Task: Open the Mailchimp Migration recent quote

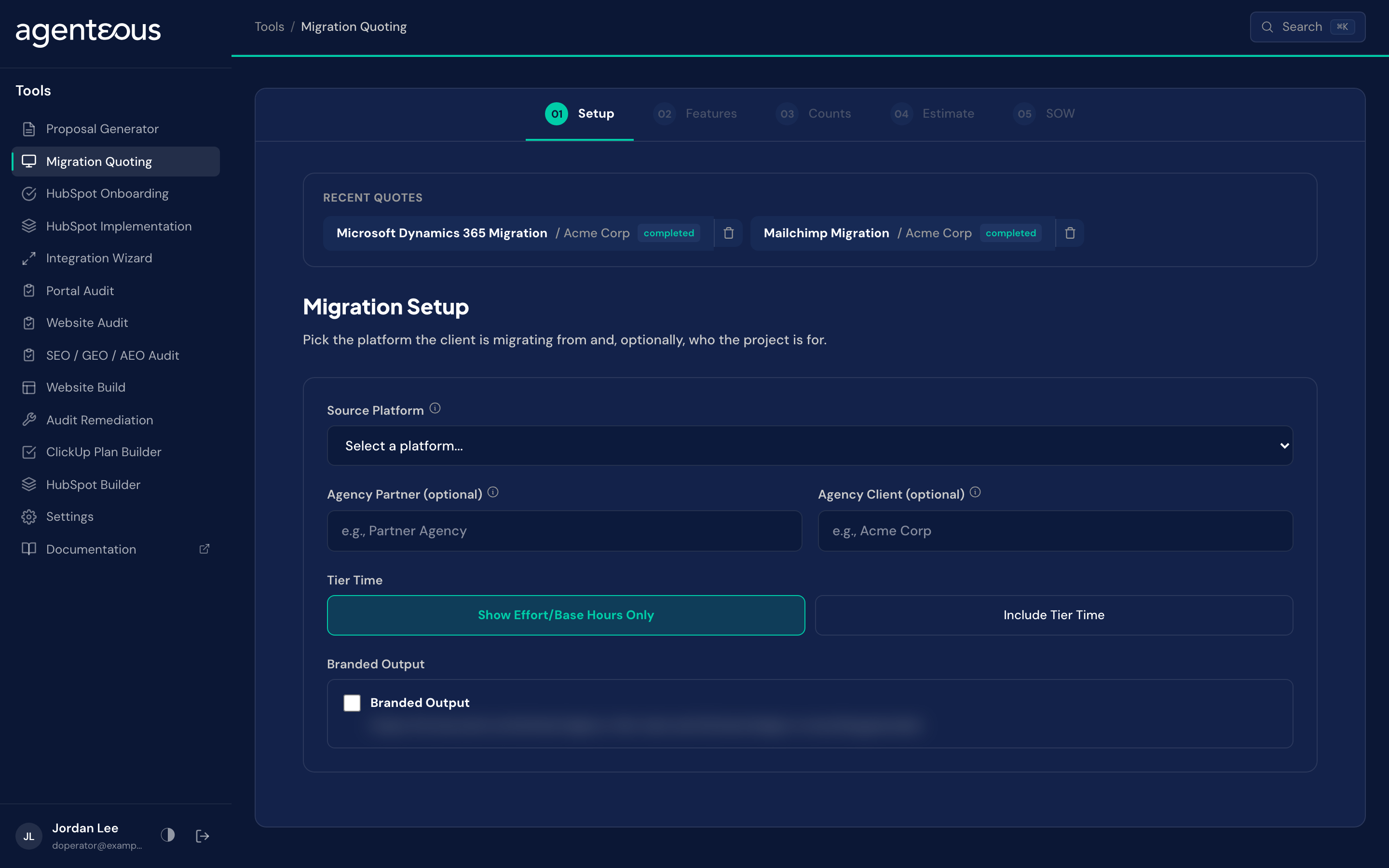Action: [902, 233]
